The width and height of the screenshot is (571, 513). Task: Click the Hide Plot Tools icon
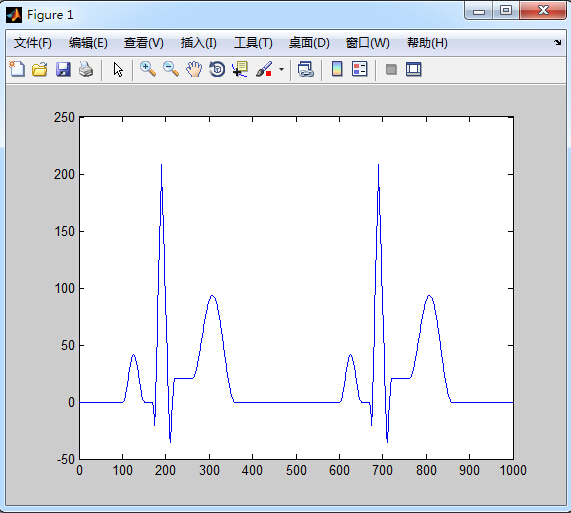pos(391,69)
